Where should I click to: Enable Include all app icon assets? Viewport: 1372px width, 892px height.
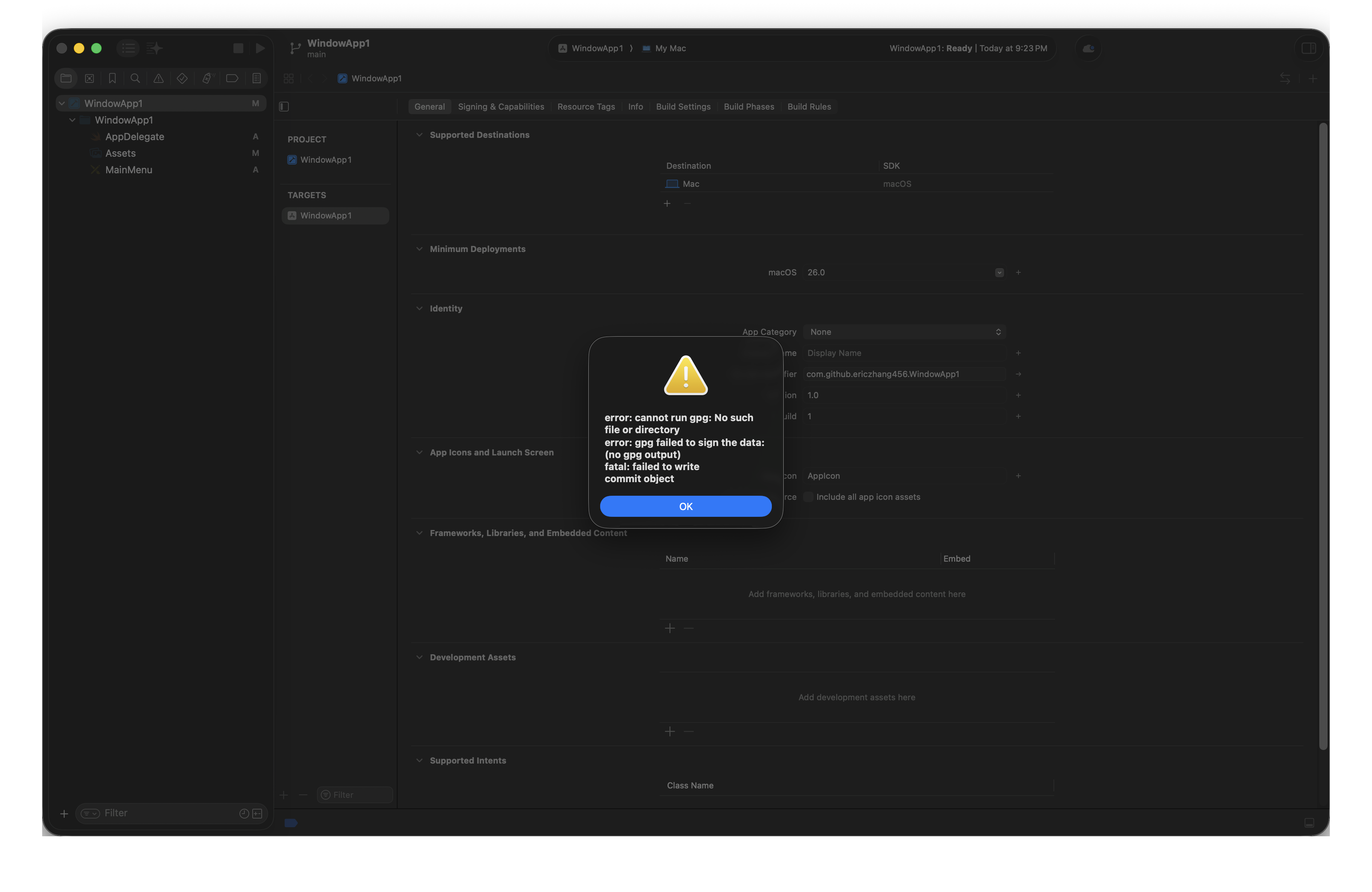(x=808, y=497)
